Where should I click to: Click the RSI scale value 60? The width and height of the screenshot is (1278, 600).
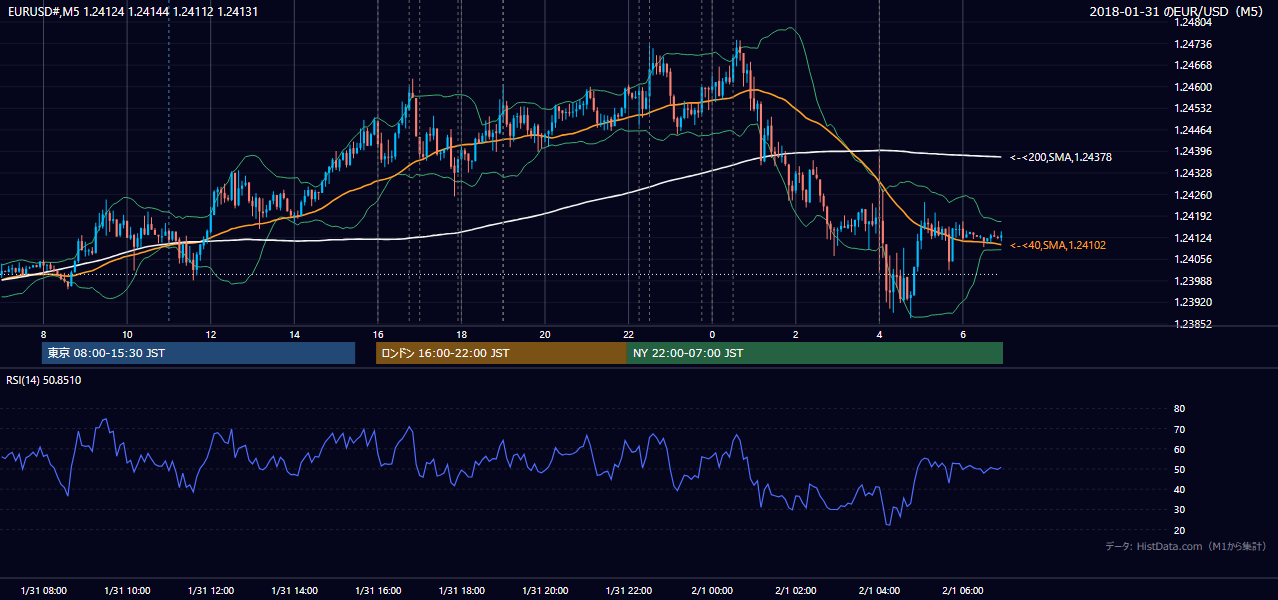1179,449
